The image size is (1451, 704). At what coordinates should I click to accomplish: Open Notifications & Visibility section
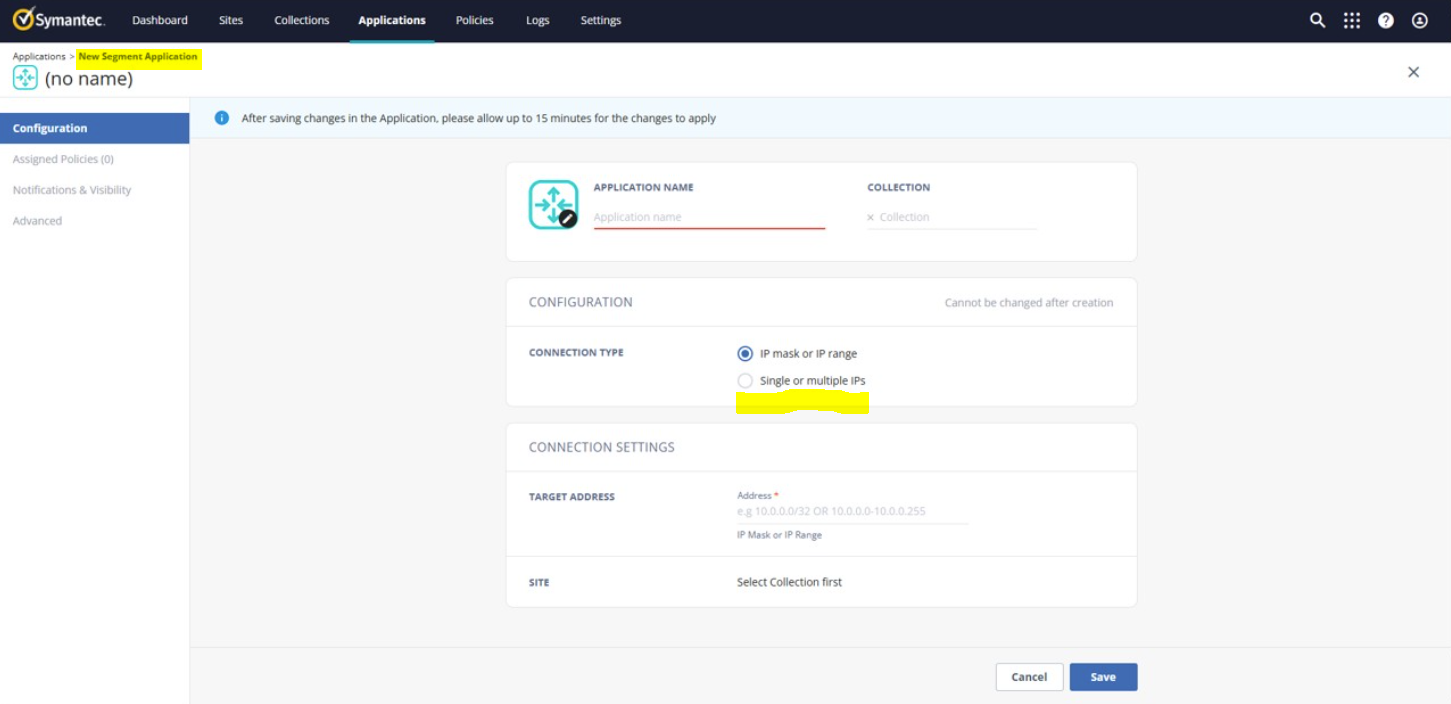[72, 190]
